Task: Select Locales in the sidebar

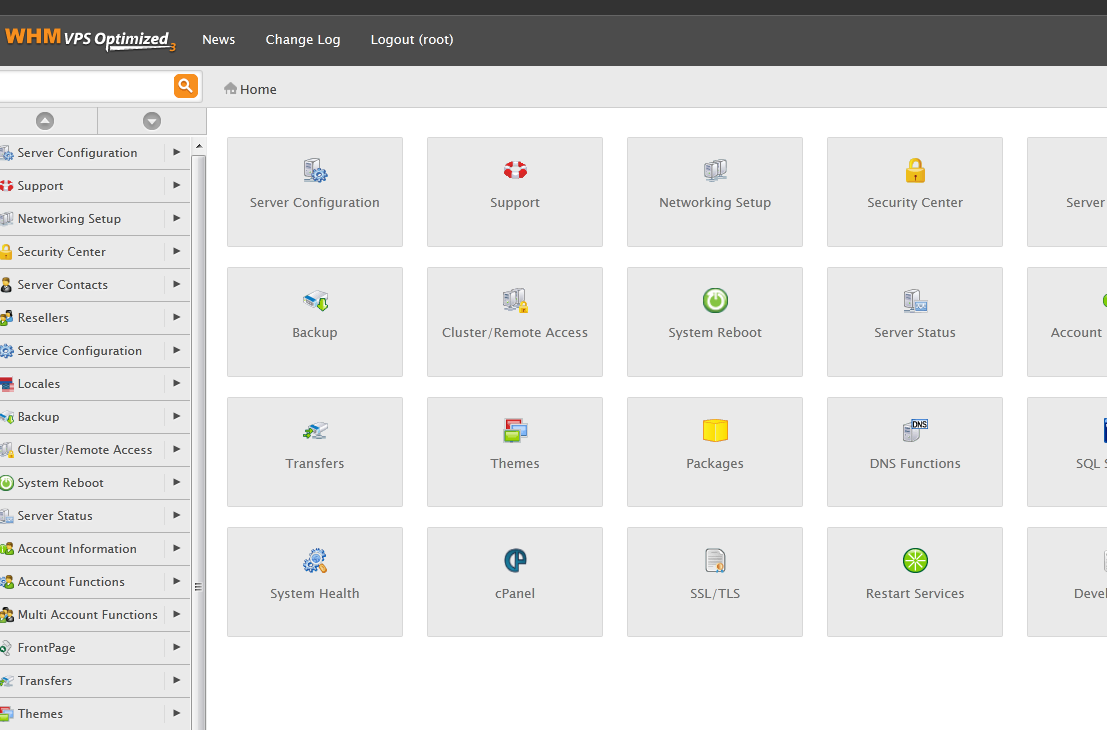Action: pos(39,384)
